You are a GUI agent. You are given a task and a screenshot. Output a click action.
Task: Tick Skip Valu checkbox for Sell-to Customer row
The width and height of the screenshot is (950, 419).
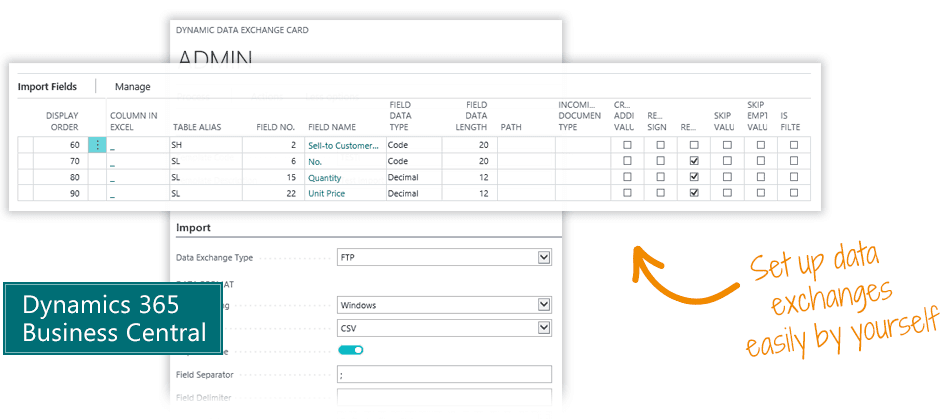pos(728,145)
